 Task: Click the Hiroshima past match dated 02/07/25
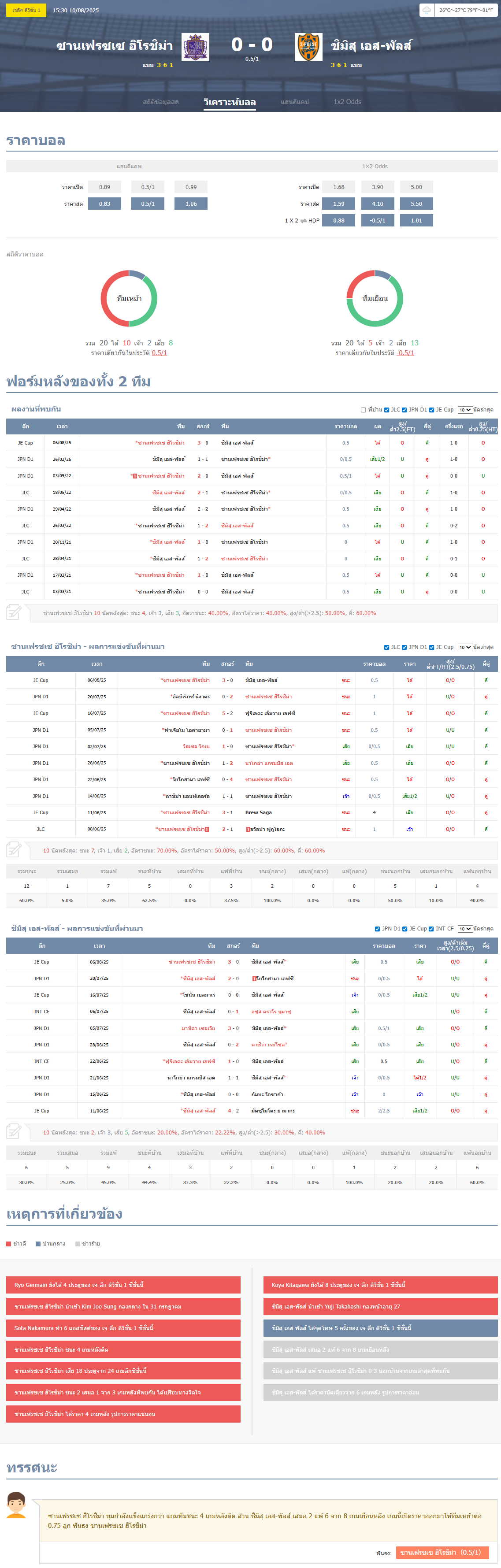252,746
